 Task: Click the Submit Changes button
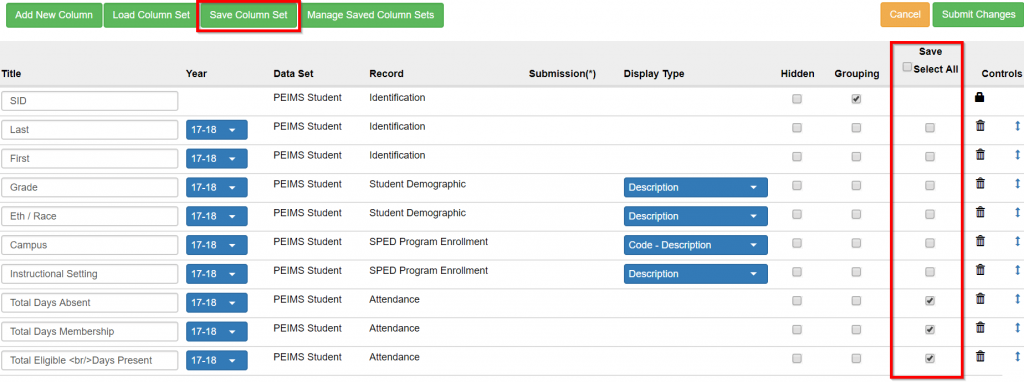click(x=978, y=15)
